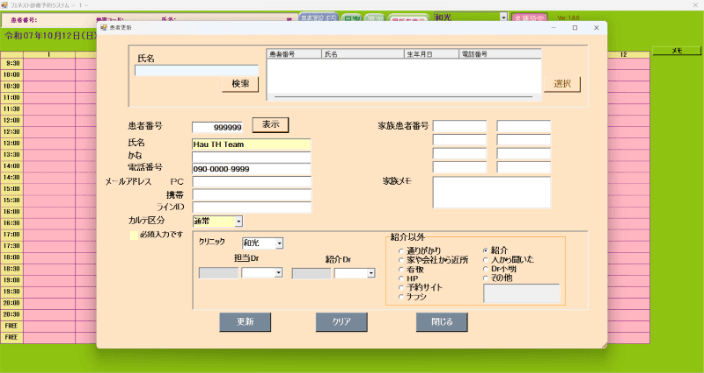This screenshot has height=373, width=704.
Task: Click the 患者更新 dialog title icon
Action: [104, 28]
